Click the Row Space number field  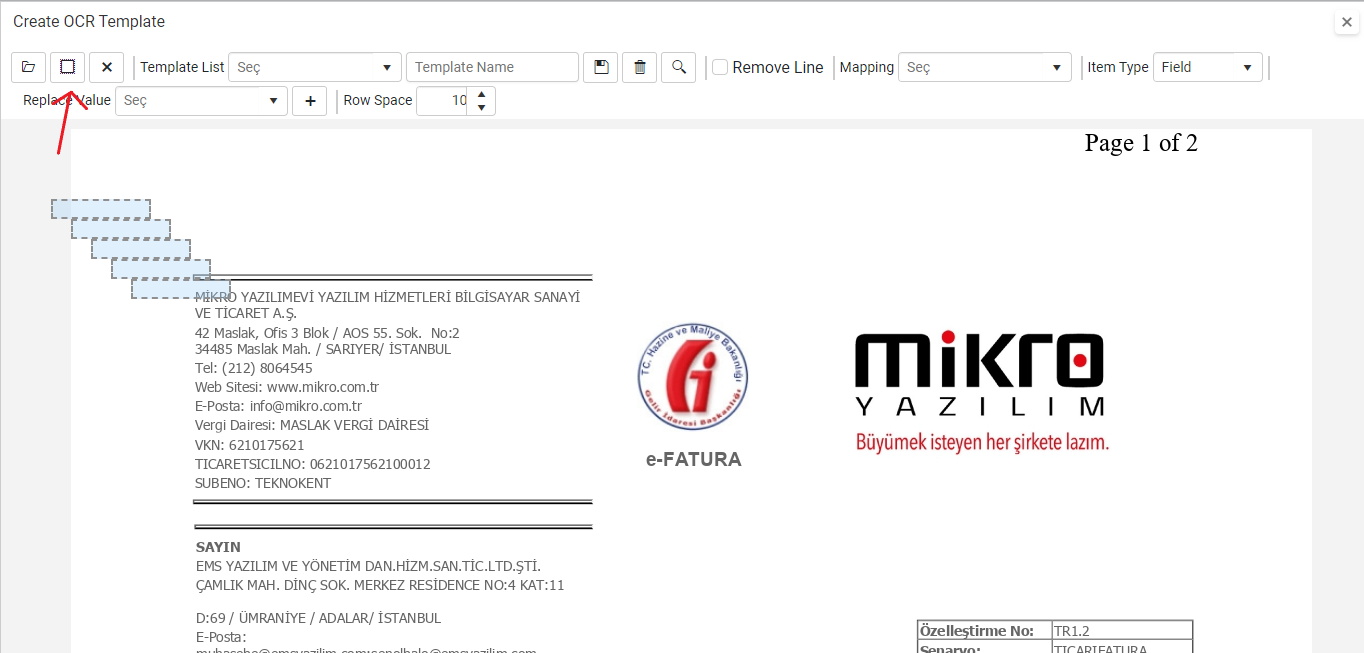click(x=443, y=101)
